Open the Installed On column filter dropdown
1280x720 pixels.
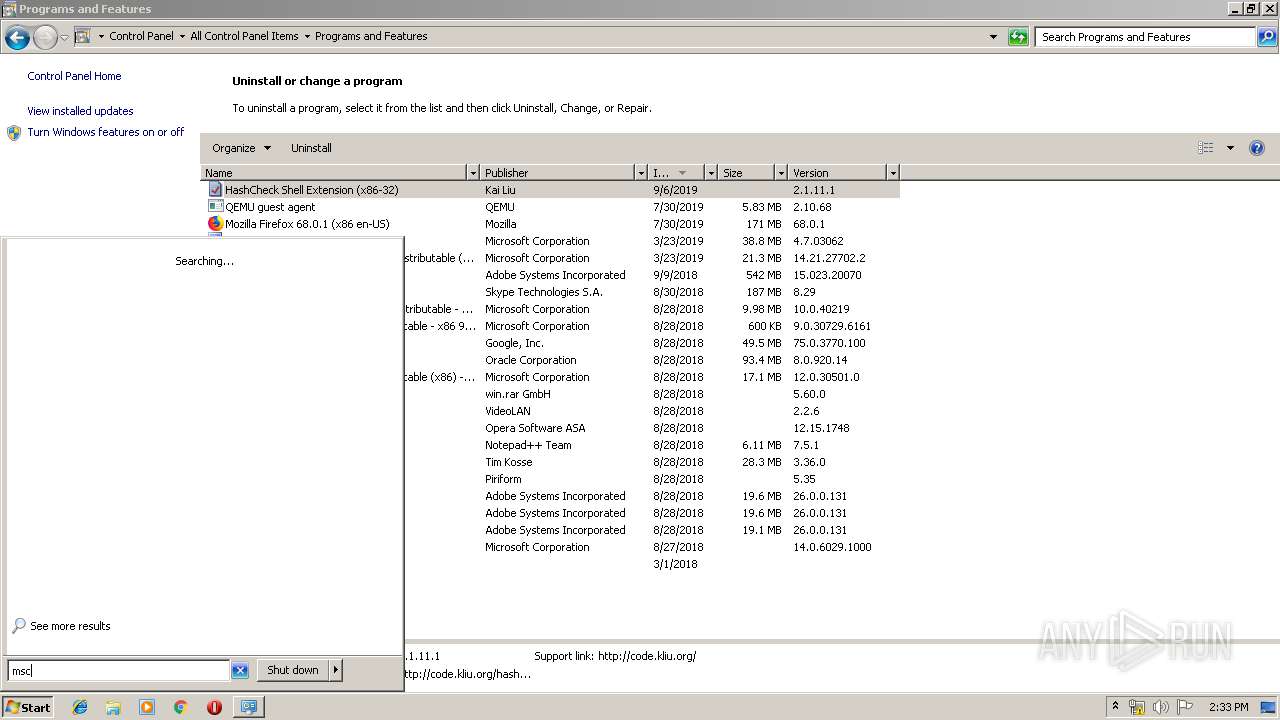click(711, 173)
